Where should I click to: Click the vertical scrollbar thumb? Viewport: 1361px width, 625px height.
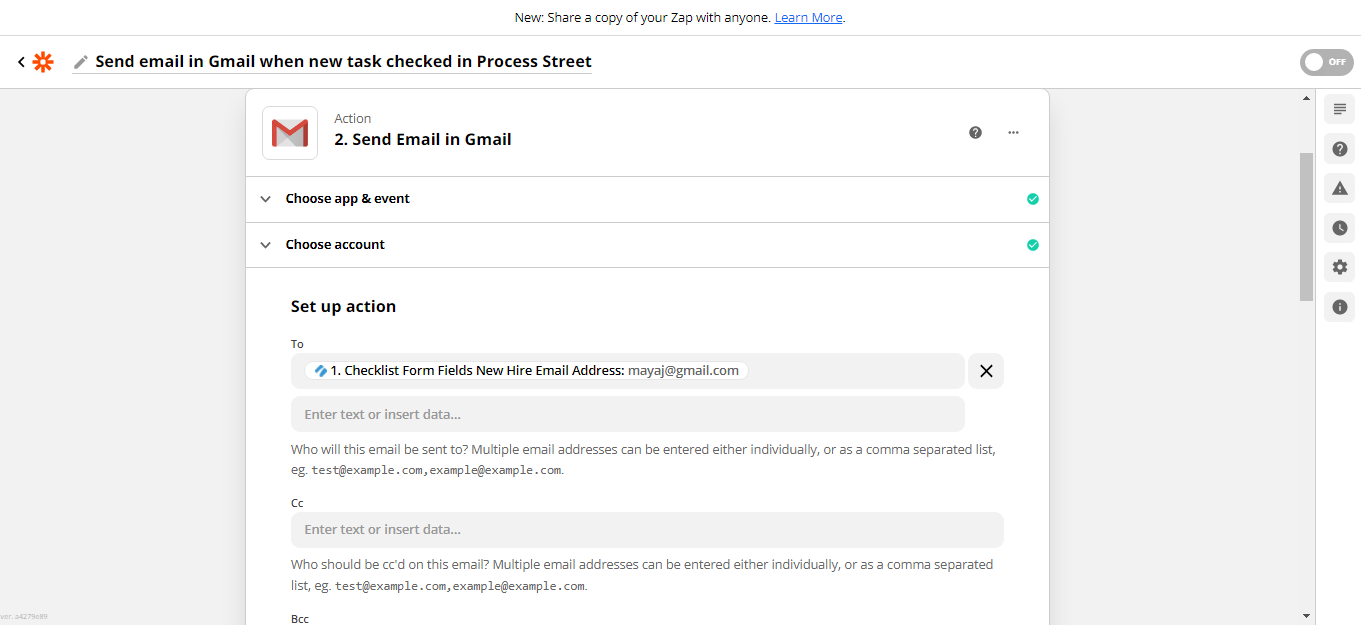[1306, 227]
